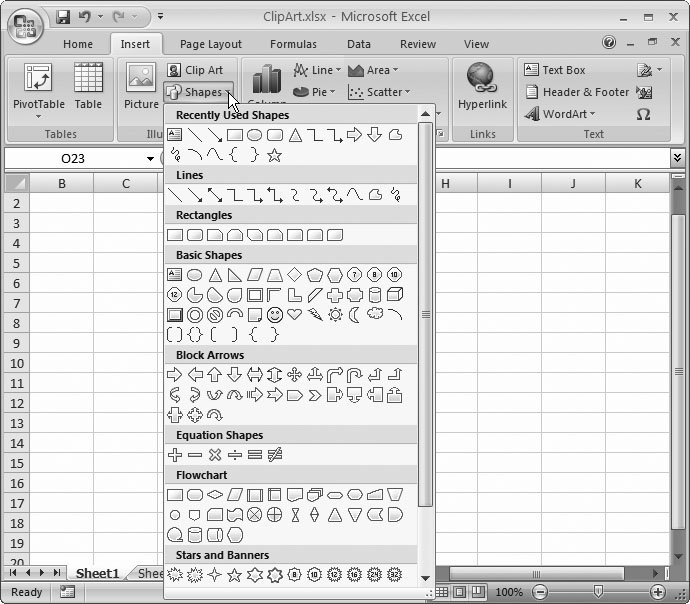Click the Select All corner button

[x=18, y=183]
